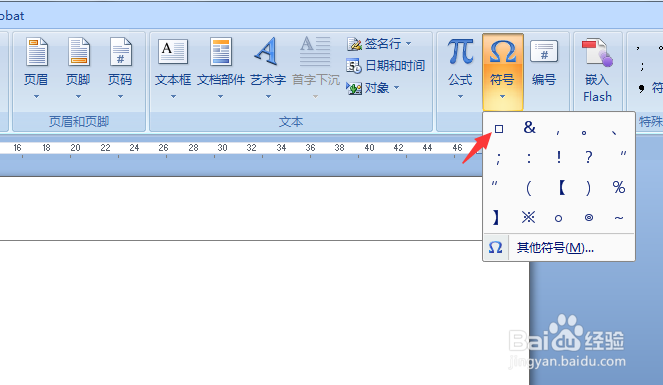This screenshot has width=663, height=385.
Task: Insert the 】 right bracket from the symbol grid
Action: 496,218
